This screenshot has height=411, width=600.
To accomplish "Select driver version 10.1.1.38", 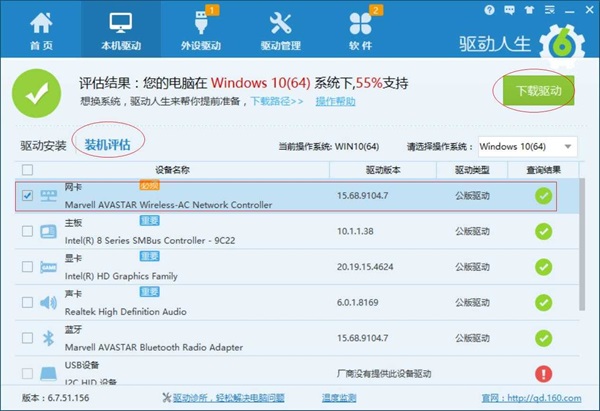I will (355, 232).
